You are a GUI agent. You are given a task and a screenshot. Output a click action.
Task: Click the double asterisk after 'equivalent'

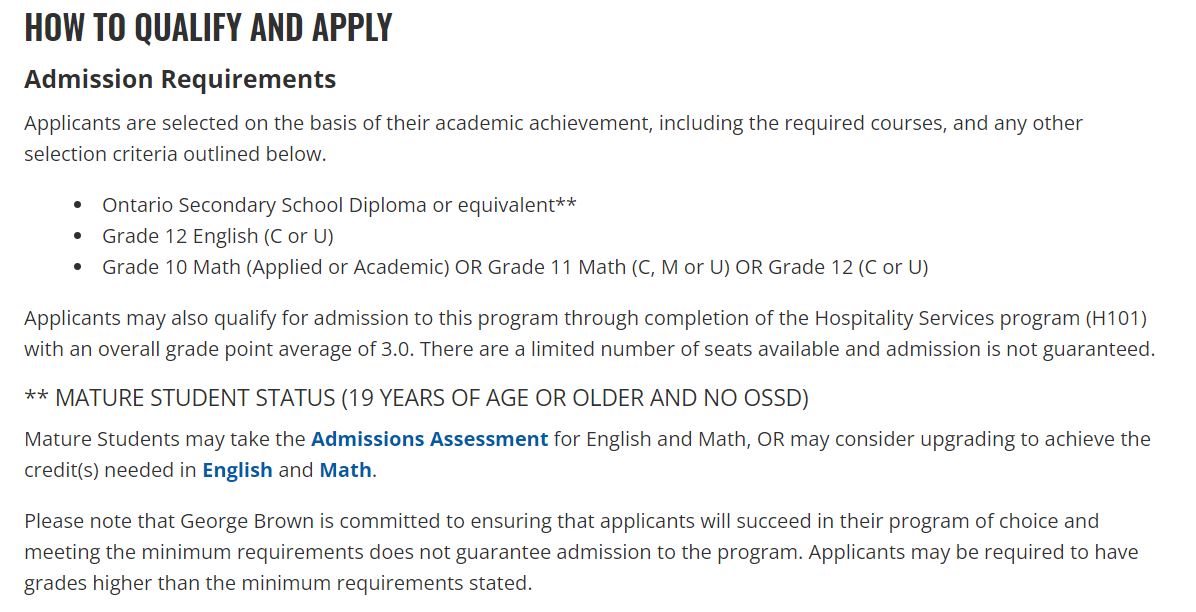(x=566, y=204)
